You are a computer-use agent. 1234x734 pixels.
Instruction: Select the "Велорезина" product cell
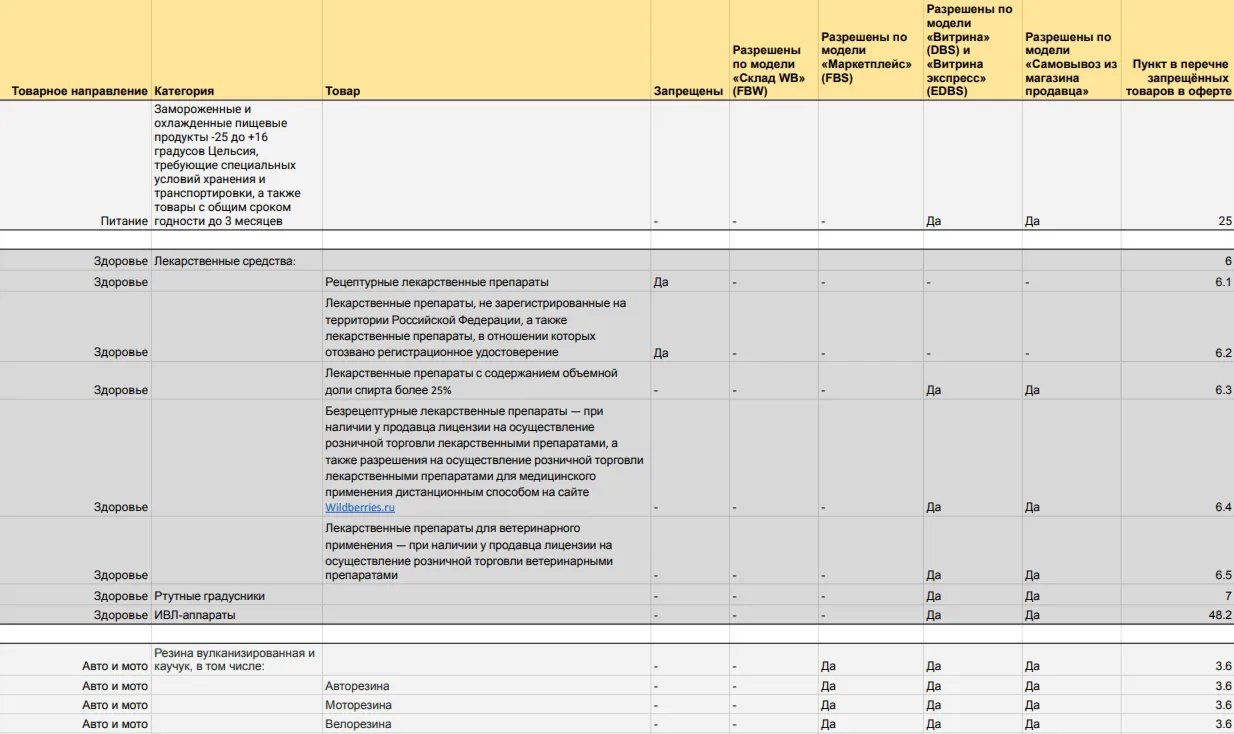coord(358,724)
